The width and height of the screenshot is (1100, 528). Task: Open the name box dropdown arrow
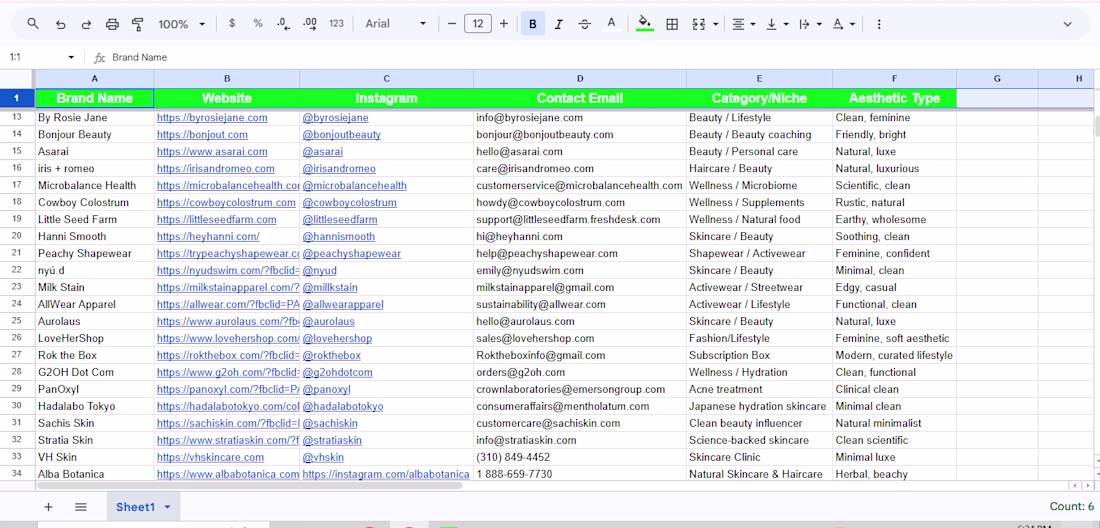coord(71,57)
